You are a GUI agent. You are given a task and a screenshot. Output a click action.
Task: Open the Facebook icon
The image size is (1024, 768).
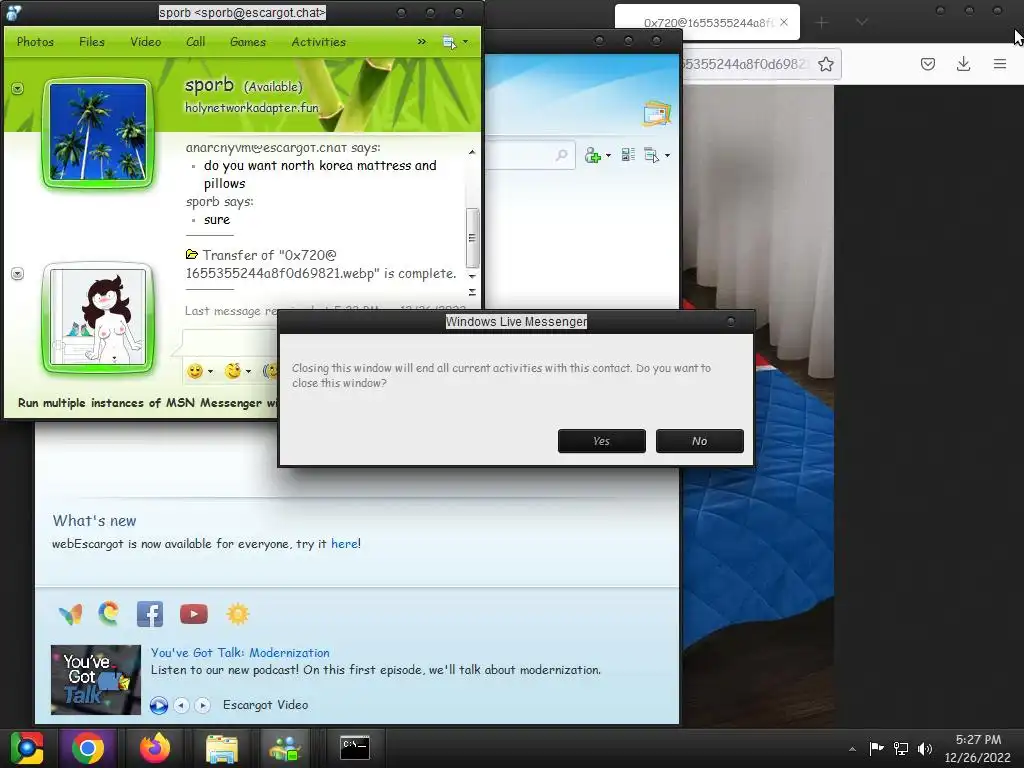click(x=150, y=614)
